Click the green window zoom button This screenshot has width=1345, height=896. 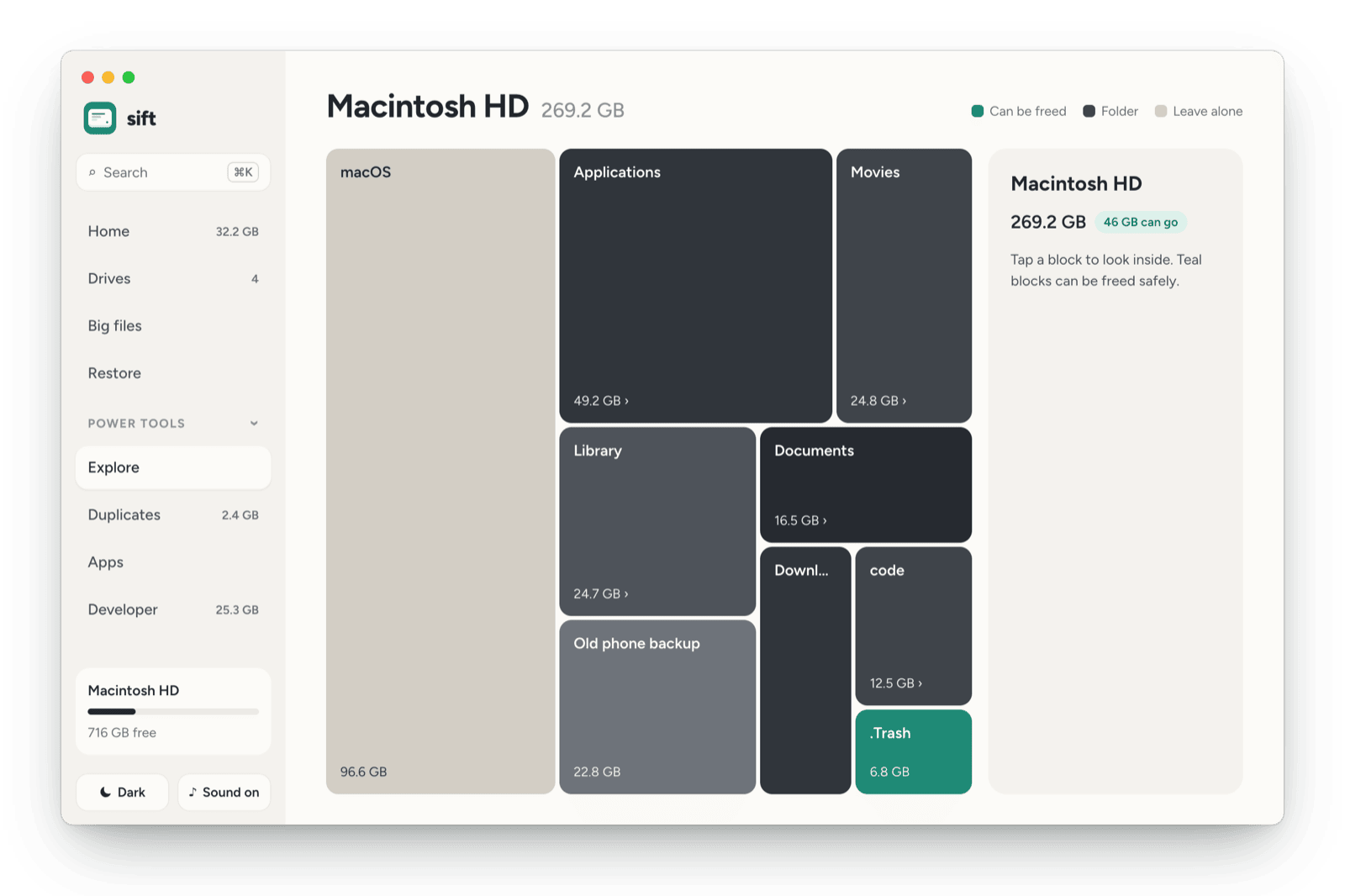click(x=129, y=77)
